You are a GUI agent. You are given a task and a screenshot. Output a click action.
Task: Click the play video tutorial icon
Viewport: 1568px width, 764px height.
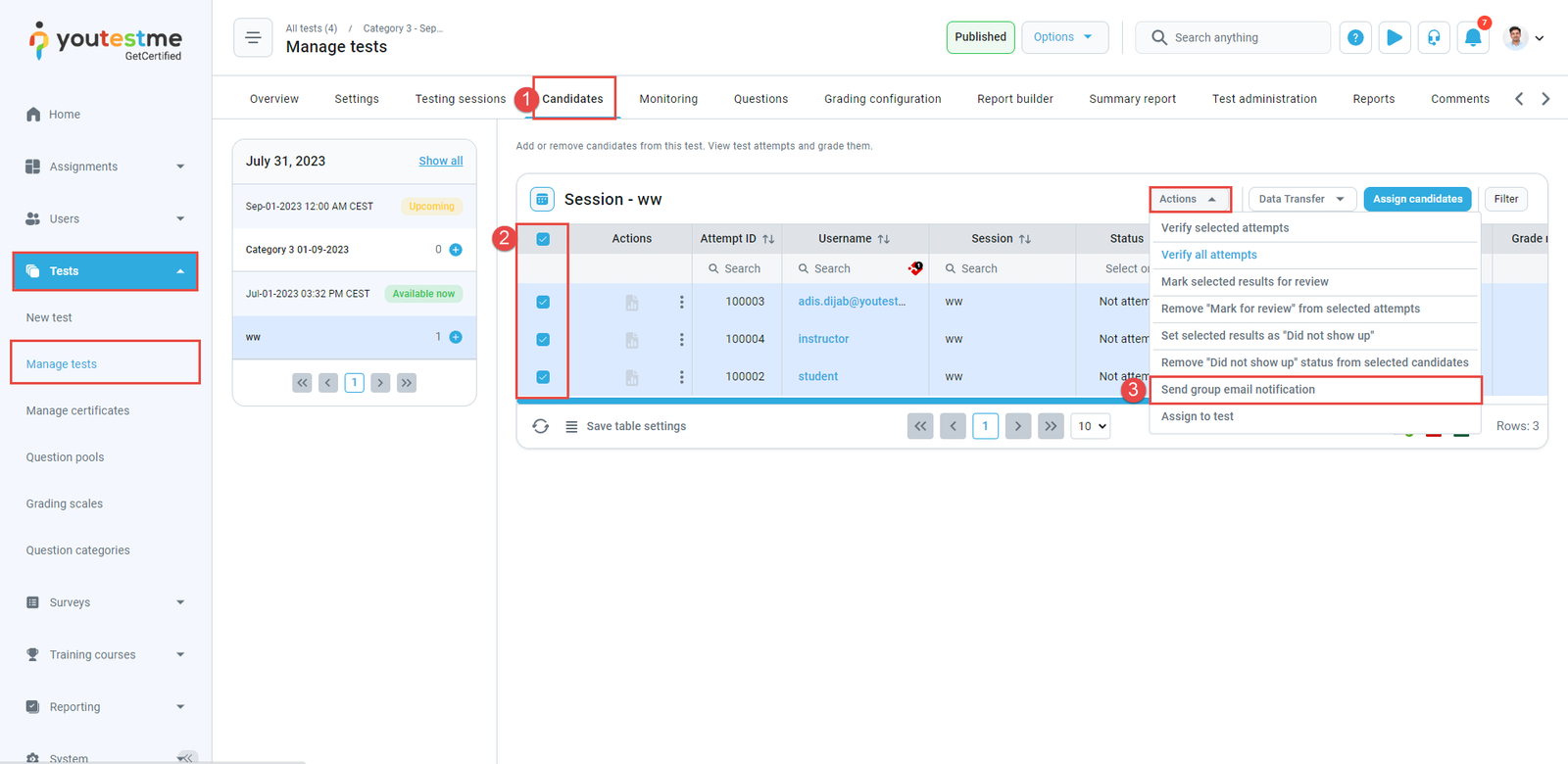(x=1394, y=38)
